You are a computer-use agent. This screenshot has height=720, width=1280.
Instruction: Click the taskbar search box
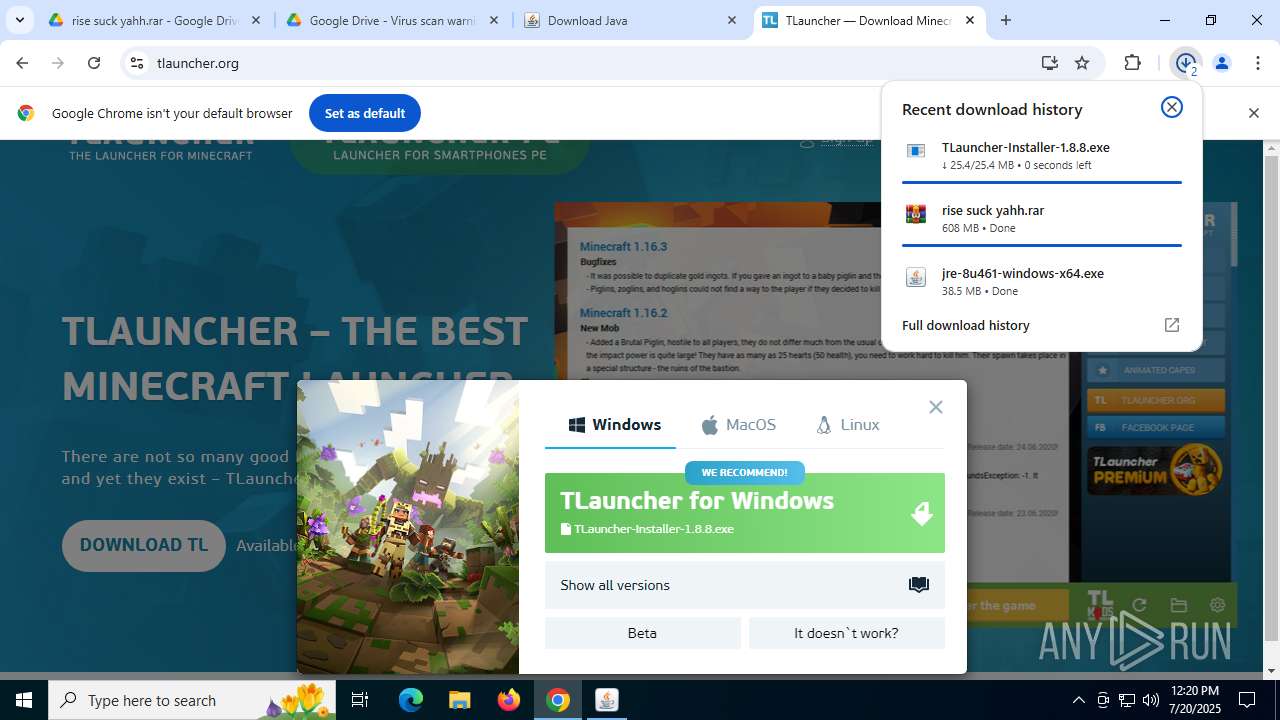[x=190, y=700]
